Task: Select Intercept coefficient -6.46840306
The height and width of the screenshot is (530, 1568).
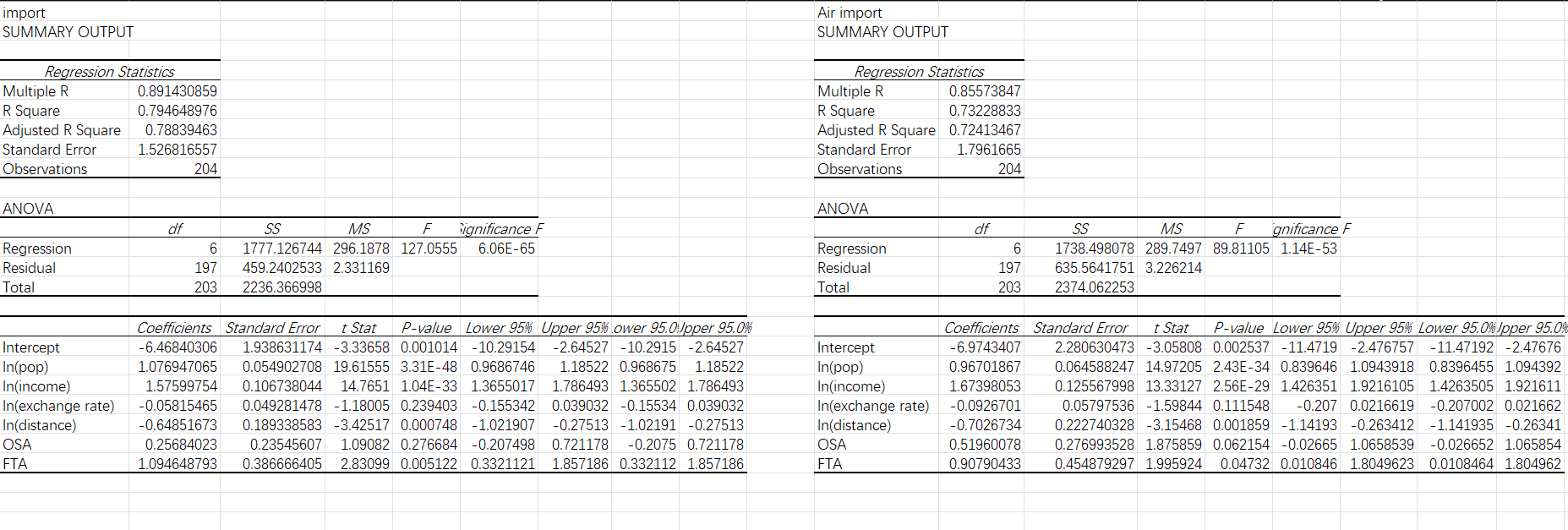Action: point(178,347)
